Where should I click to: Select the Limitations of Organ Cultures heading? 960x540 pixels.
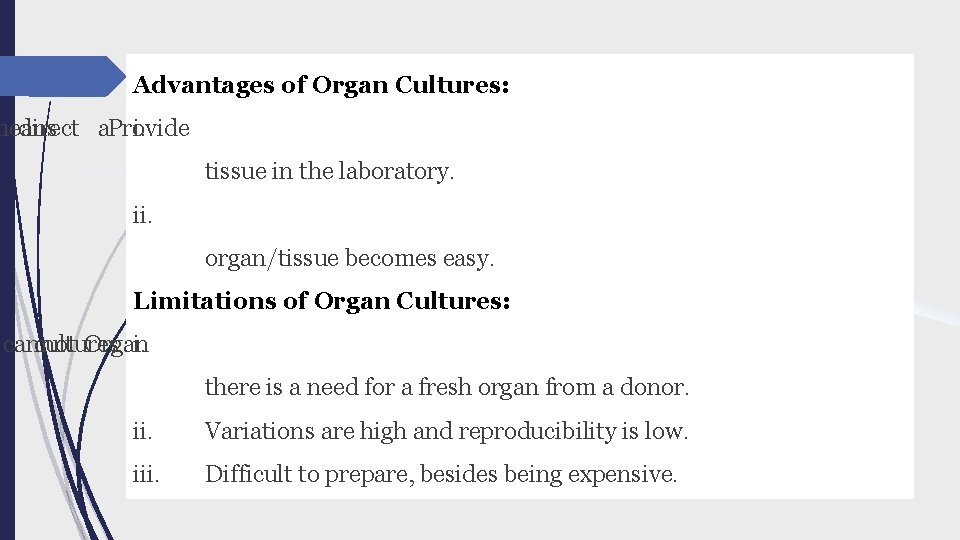pos(321,301)
